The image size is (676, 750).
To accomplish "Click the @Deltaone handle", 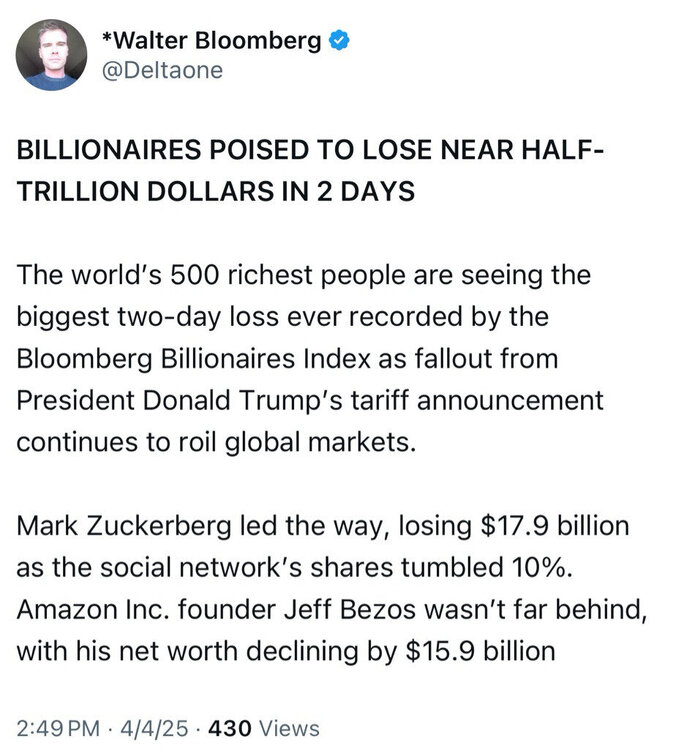I will [x=164, y=70].
